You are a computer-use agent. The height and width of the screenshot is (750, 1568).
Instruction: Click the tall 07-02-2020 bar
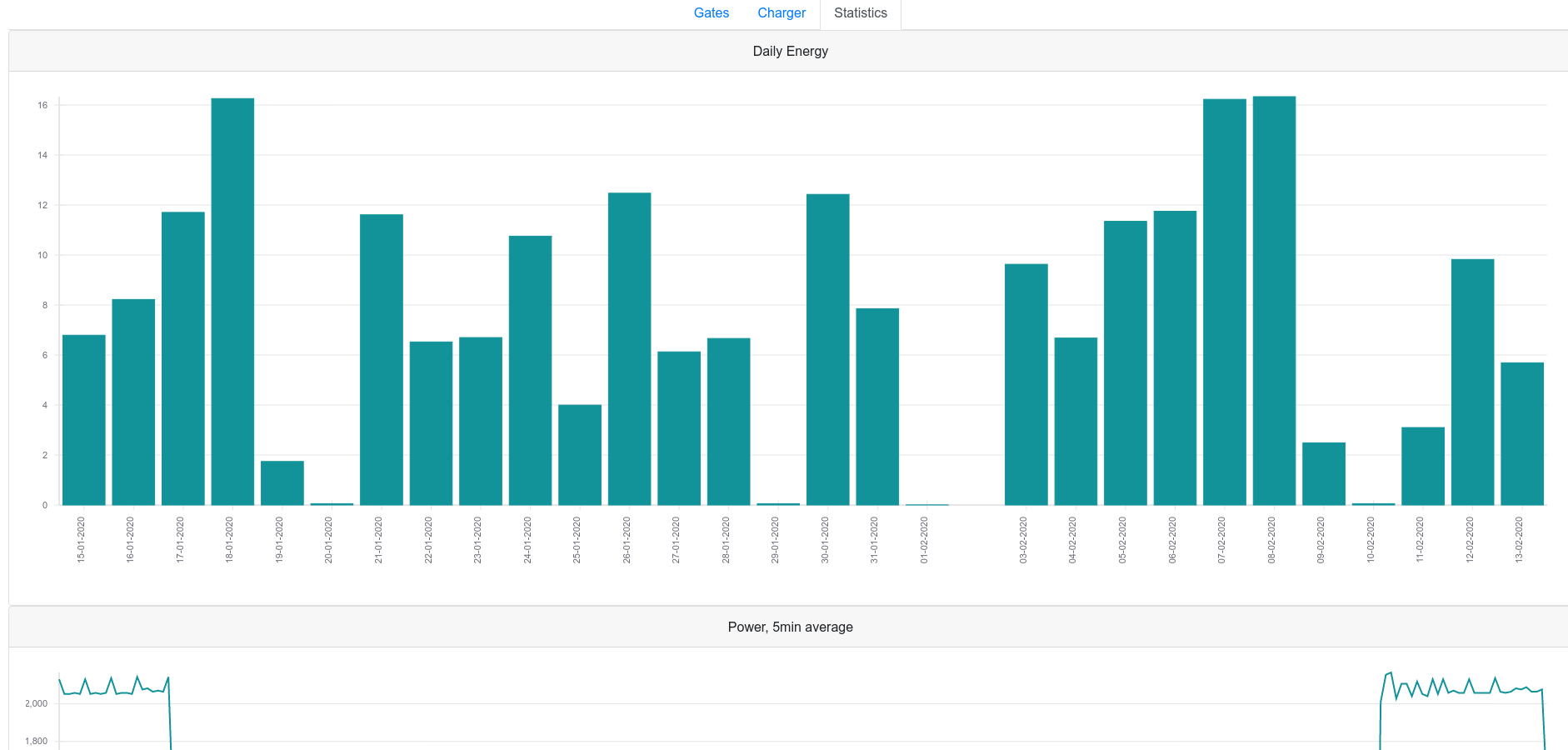[x=1225, y=302]
